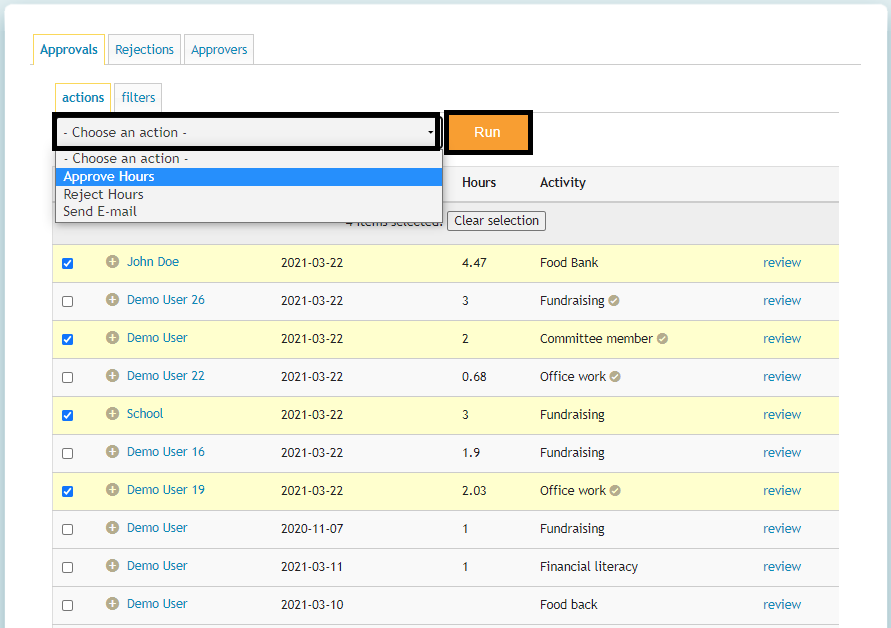This screenshot has height=628, width=891.
Task: Click the 4.47 hours value
Action: click(x=474, y=263)
